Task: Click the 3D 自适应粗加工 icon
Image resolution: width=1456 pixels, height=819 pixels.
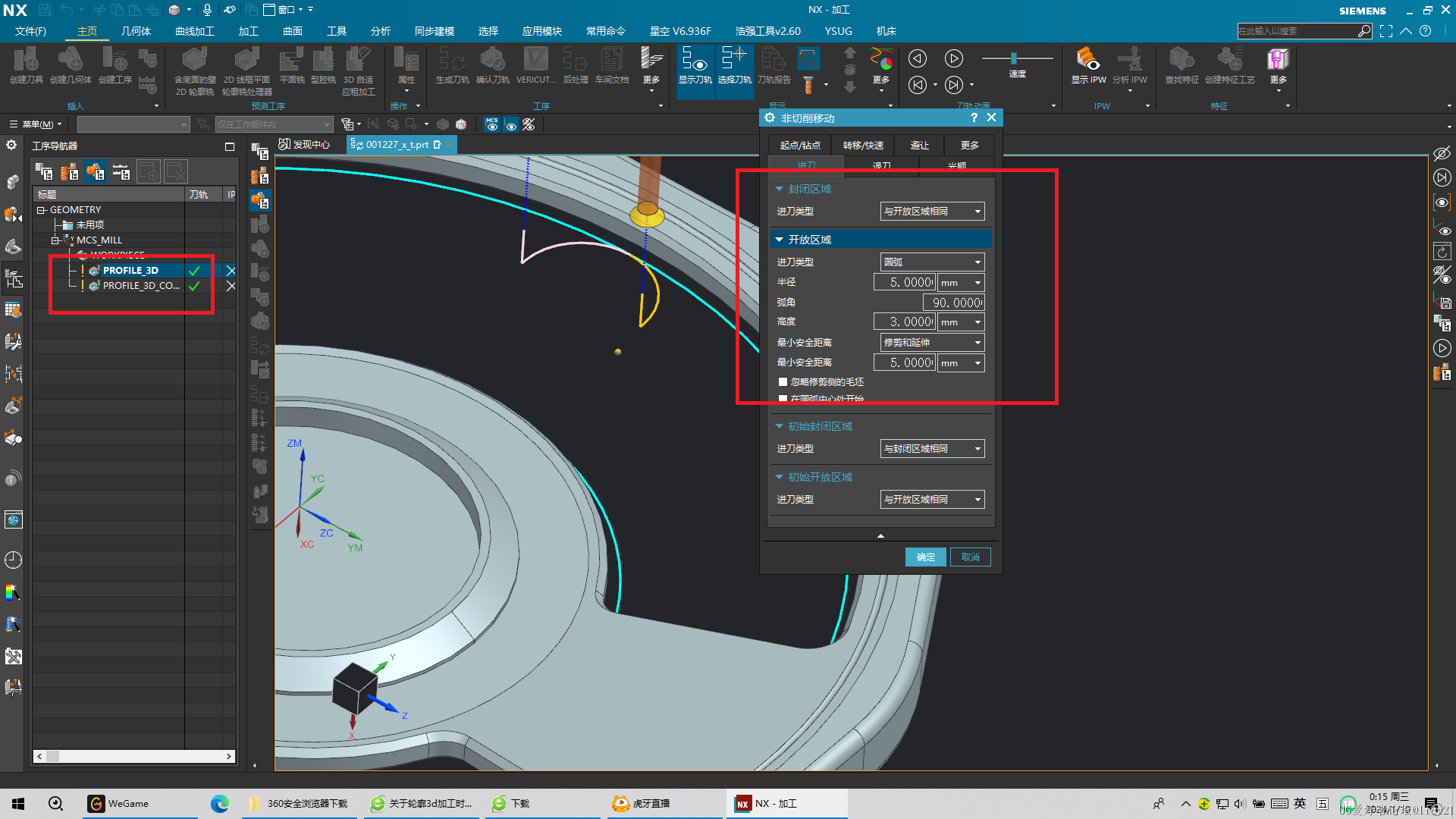Action: click(358, 71)
